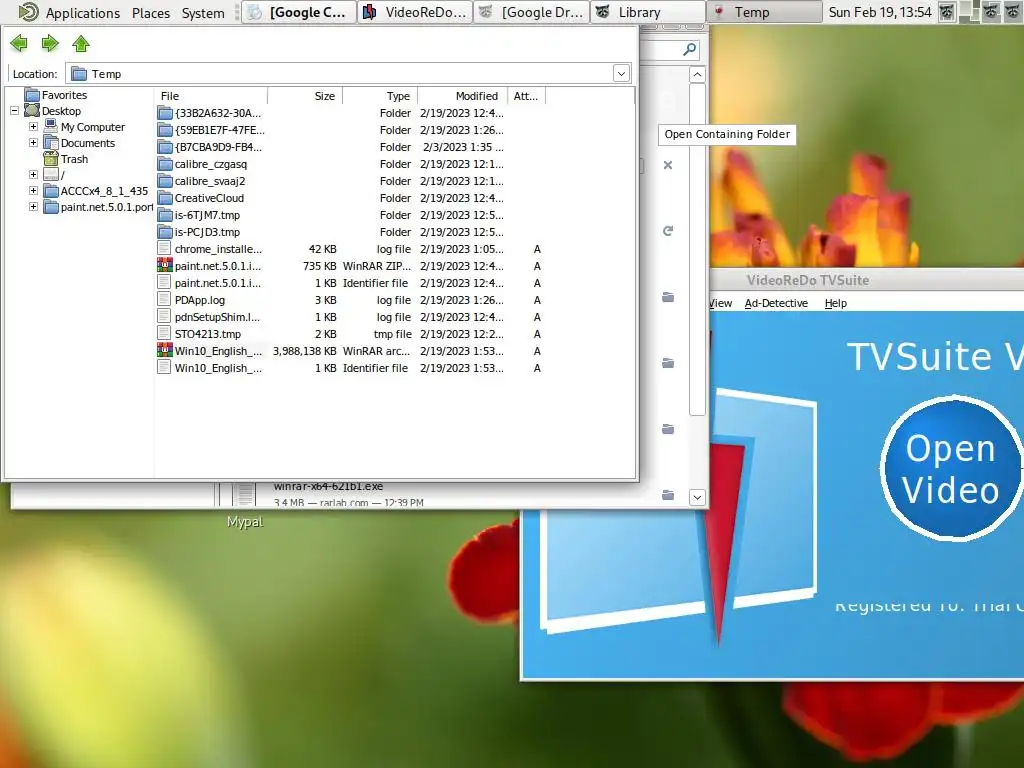This screenshot has height=768, width=1024.
Task: Click the 3,988,138 KB size cell
Action: (x=304, y=351)
